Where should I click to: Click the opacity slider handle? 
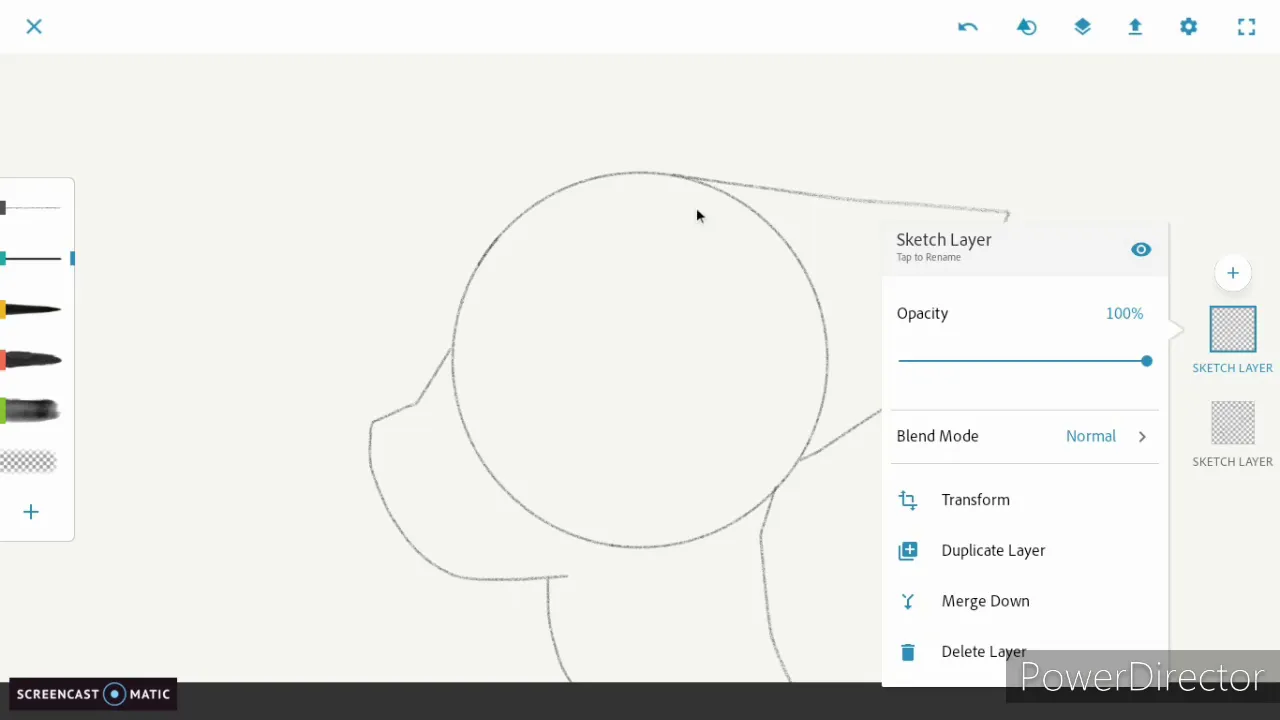tap(1146, 361)
